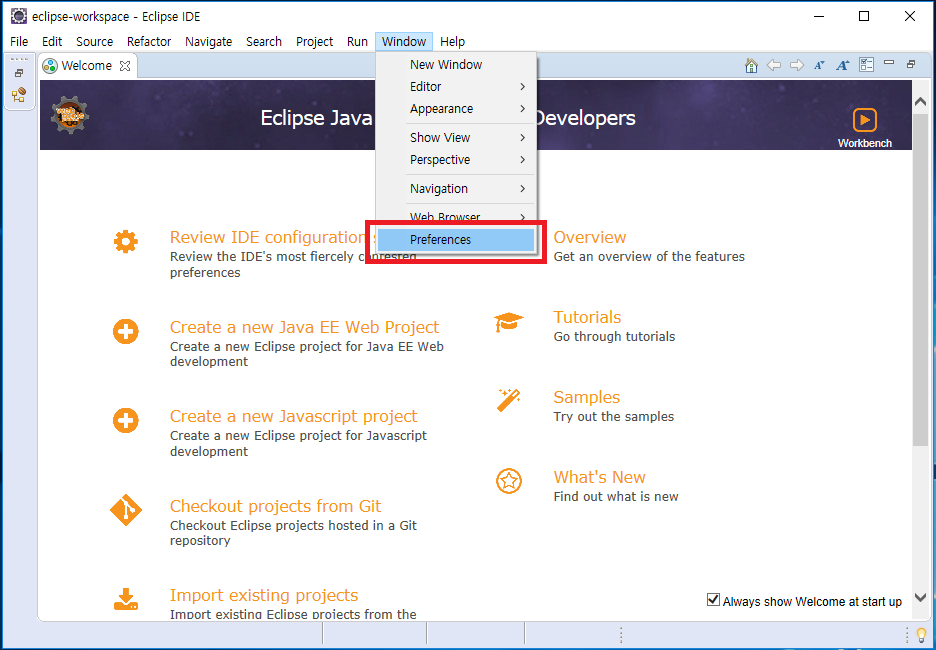Open the Source menu

pos(94,41)
